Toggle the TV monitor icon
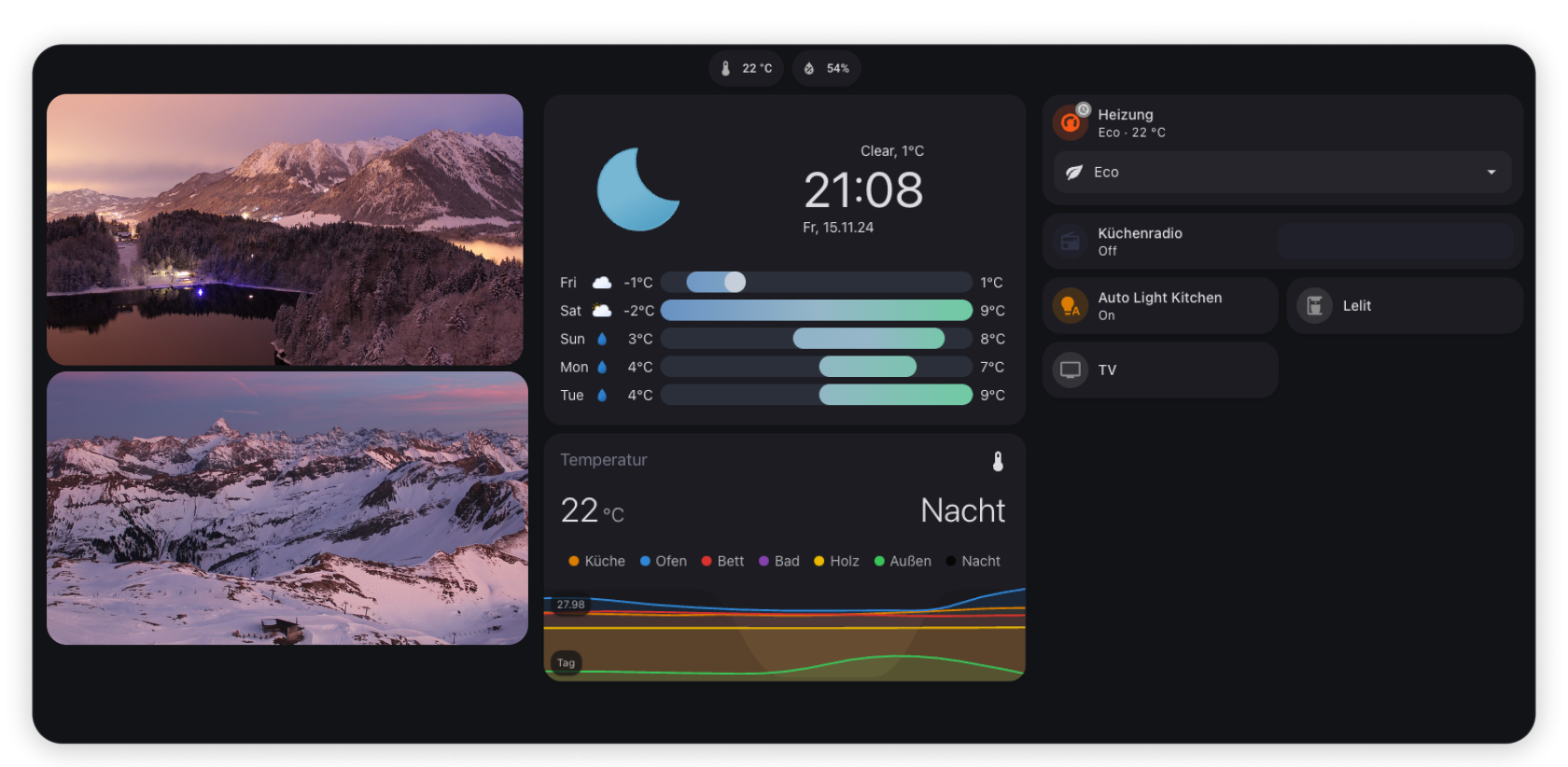 [x=1071, y=370]
